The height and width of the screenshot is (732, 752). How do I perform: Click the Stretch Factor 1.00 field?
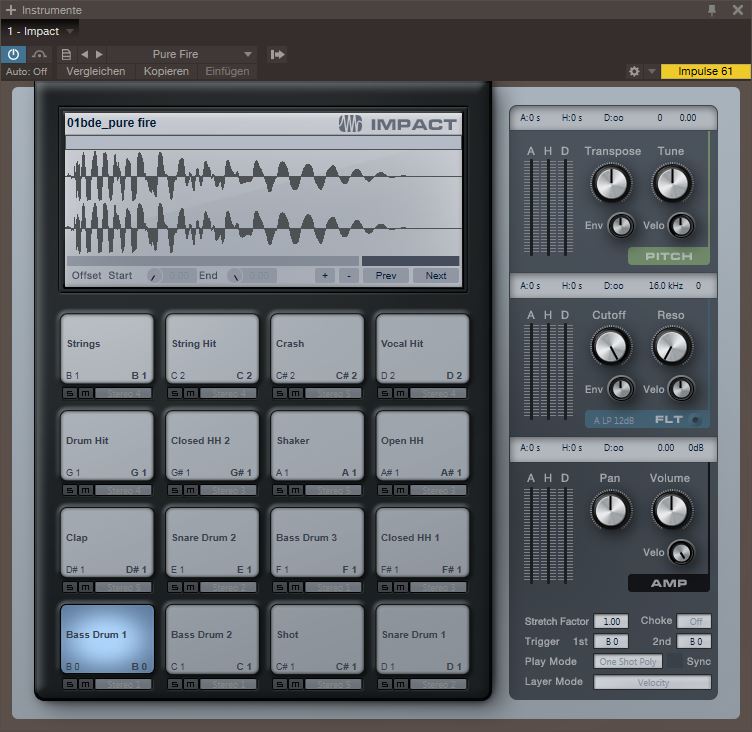click(x=611, y=621)
